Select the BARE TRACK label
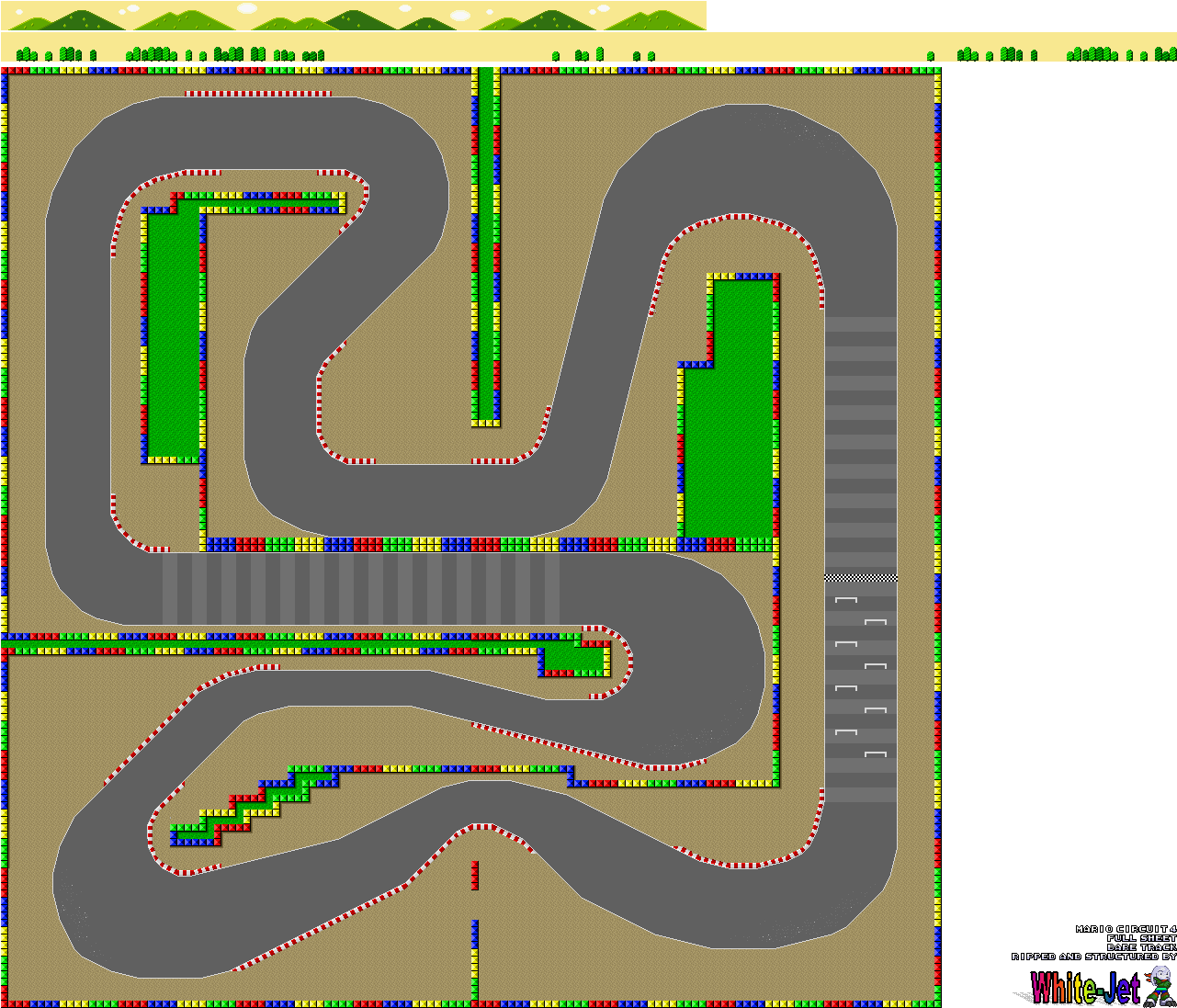This screenshot has width=1177, height=1008. [x=1139, y=946]
